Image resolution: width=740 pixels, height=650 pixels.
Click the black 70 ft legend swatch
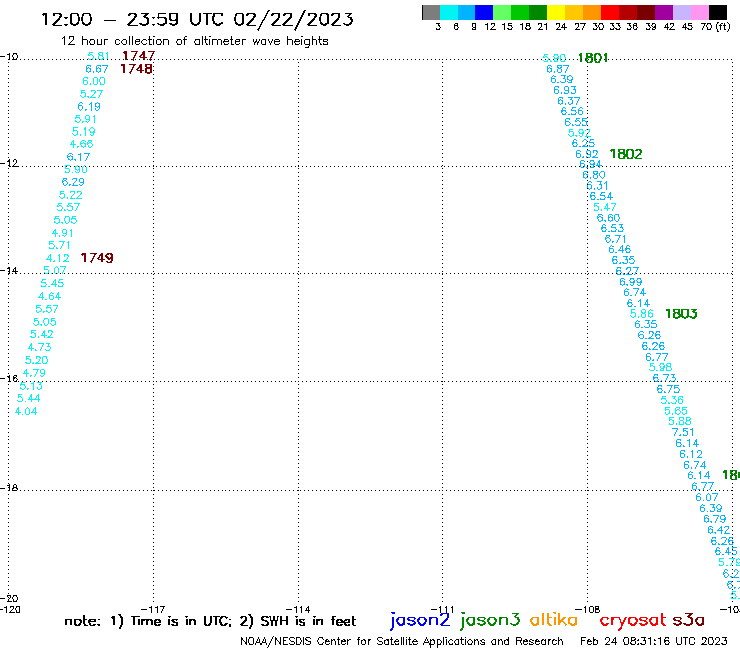coord(717,12)
